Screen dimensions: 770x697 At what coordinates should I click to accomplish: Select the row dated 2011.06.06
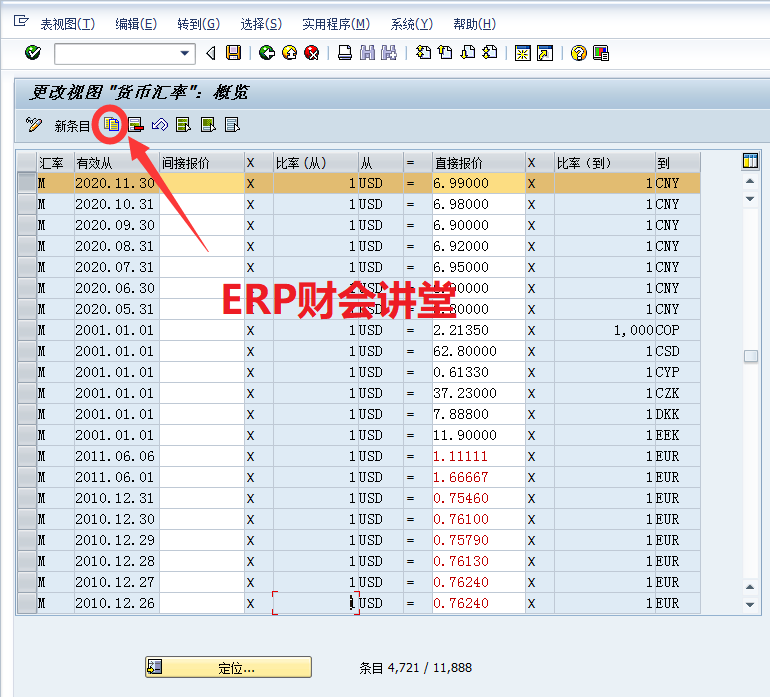click(x=26, y=456)
